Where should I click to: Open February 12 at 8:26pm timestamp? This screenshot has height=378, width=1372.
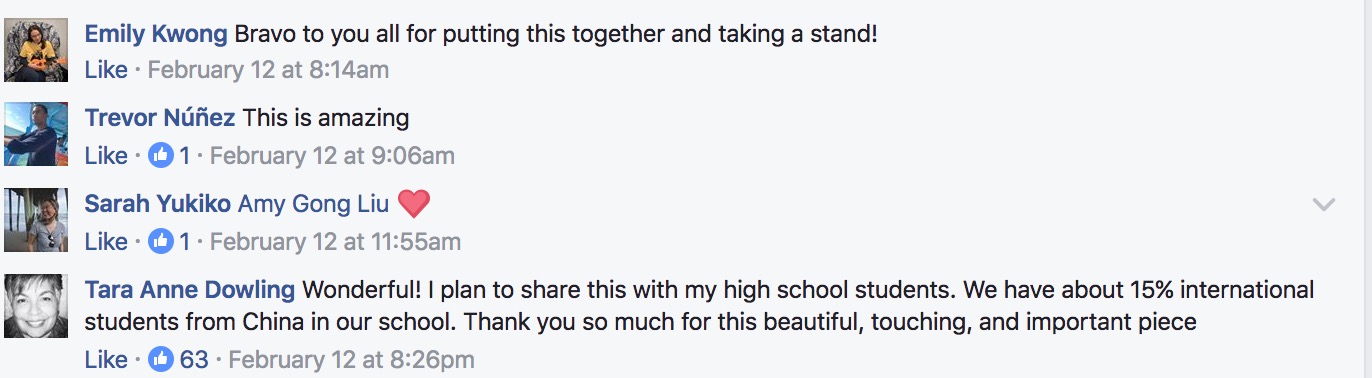(352, 359)
